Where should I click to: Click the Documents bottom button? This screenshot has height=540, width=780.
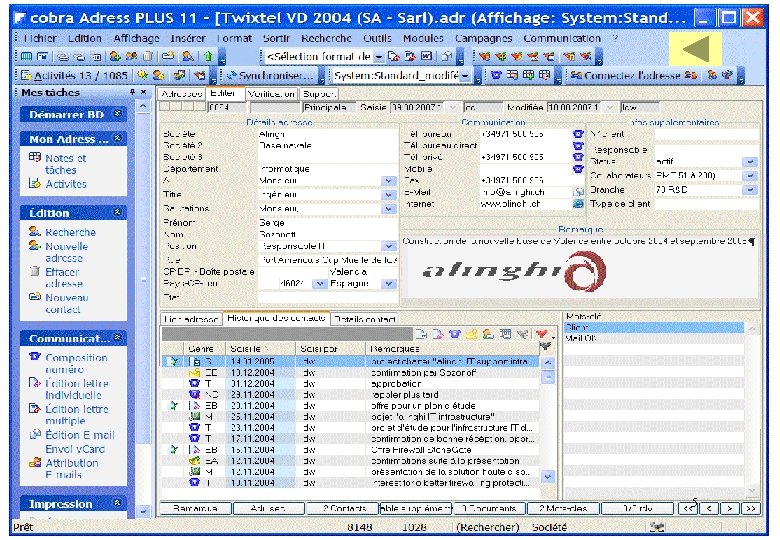point(489,509)
